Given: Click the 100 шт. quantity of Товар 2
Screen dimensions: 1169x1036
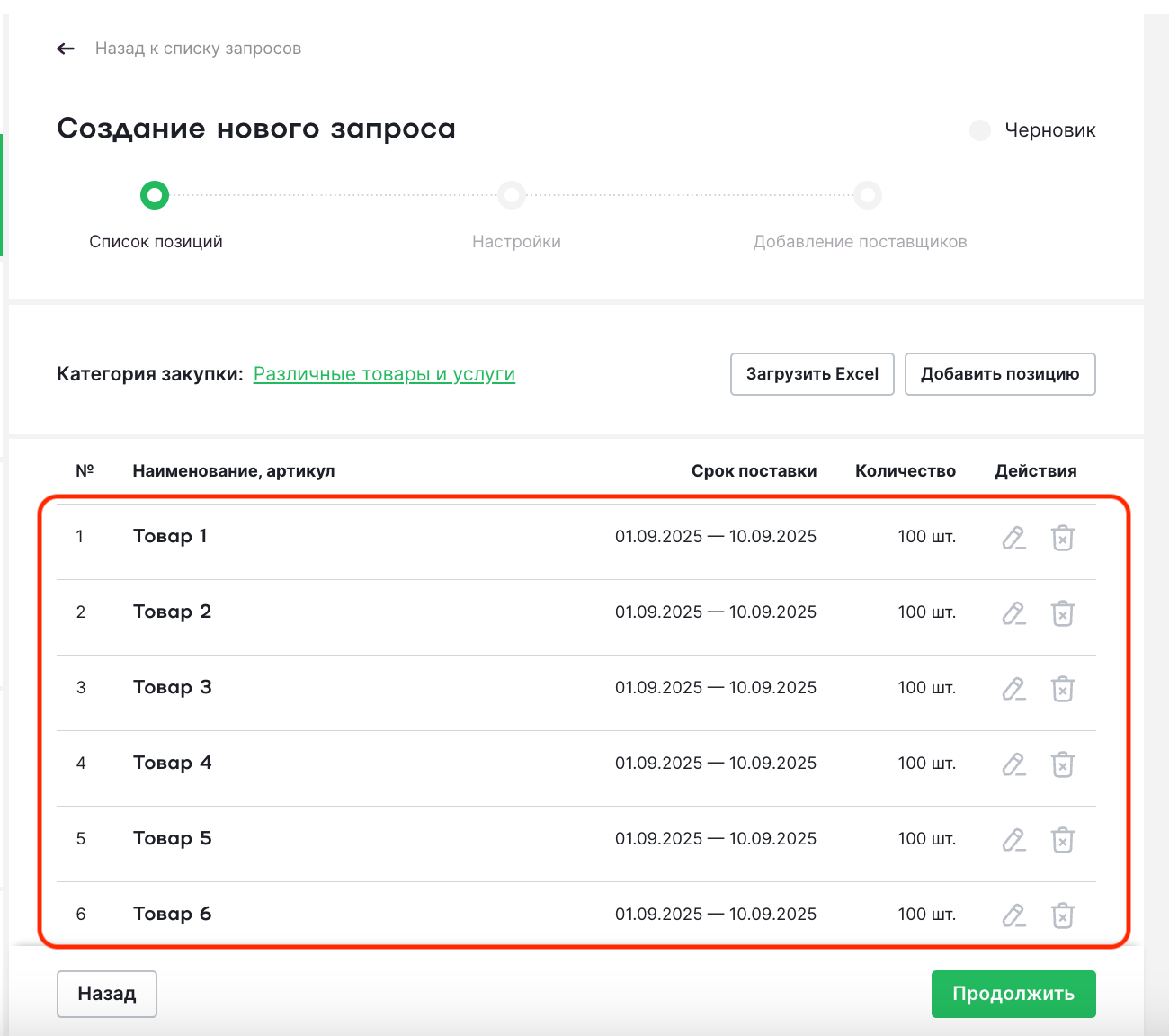Looking at the screenshot, I should pos(926,612).
